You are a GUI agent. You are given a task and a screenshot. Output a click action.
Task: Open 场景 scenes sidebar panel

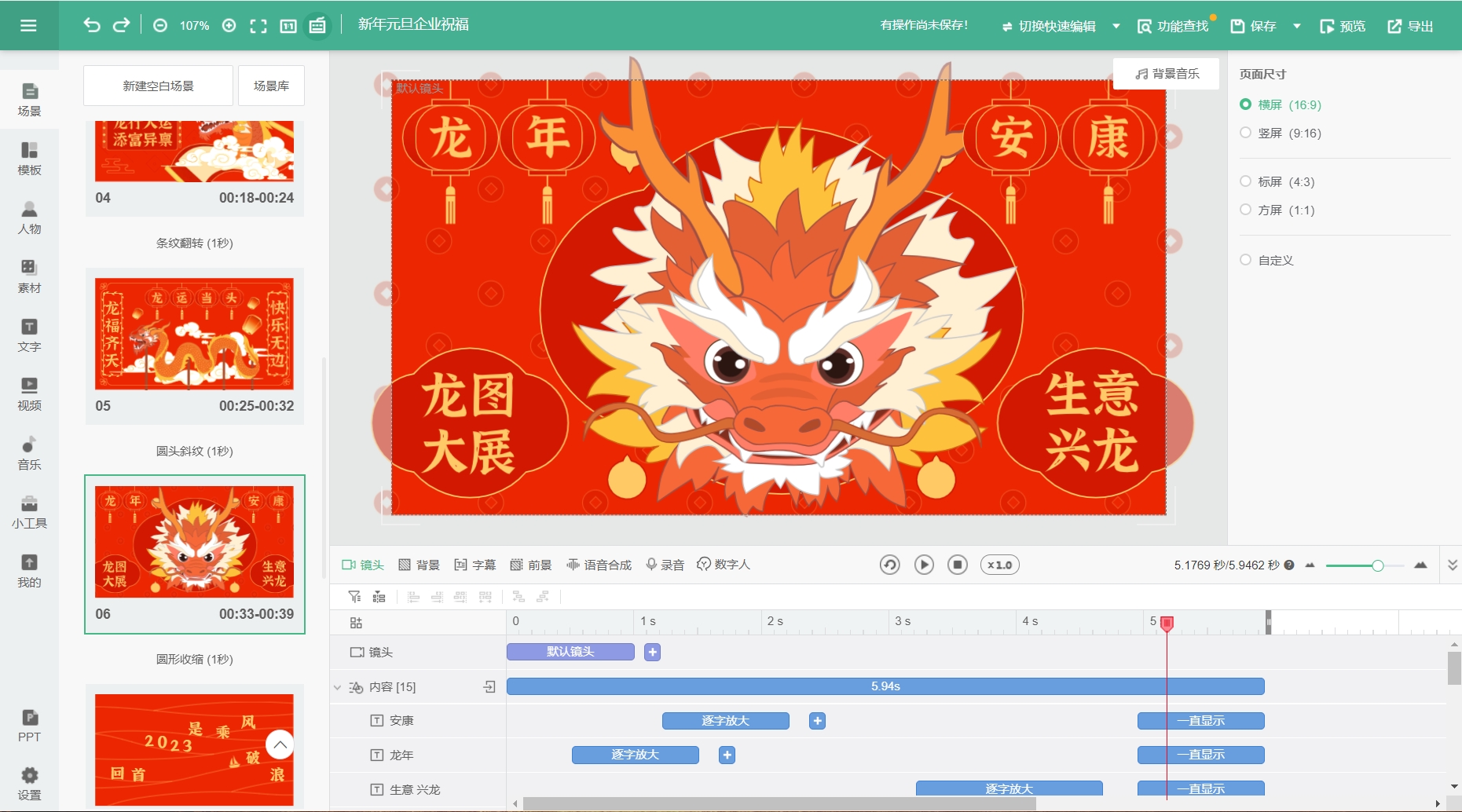(29, 100)
